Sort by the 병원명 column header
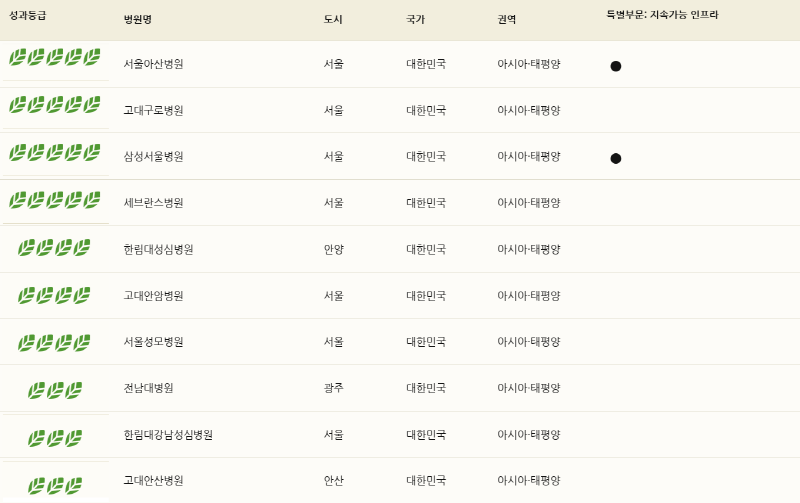 click(138, 19)
